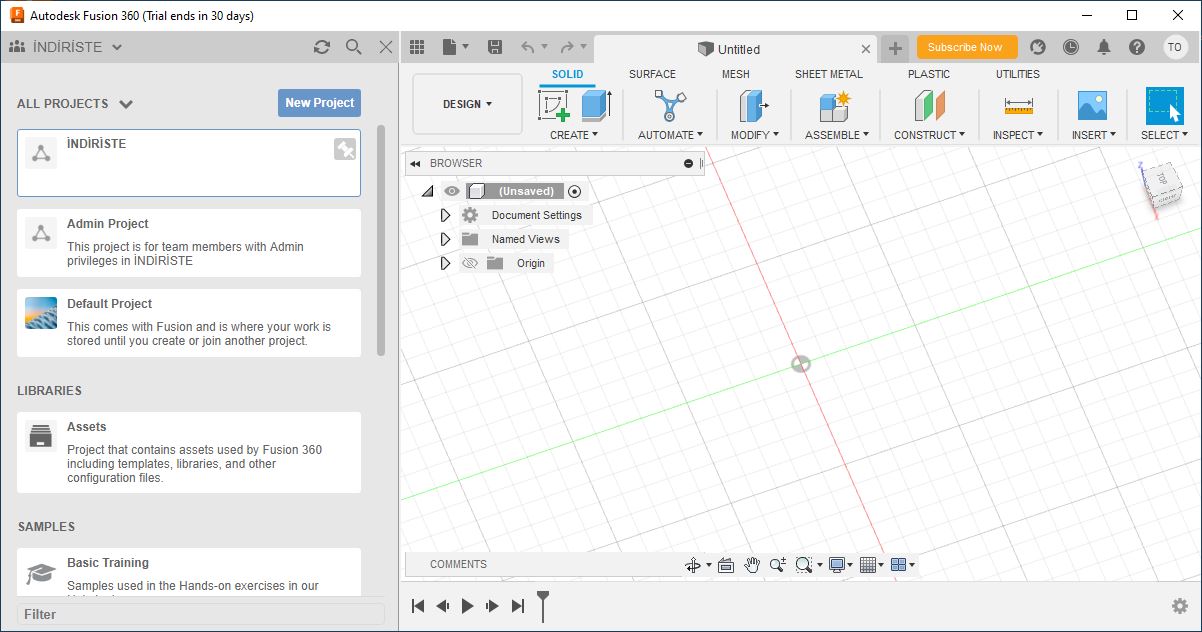Screen dimensions: 1202x632
Task: Click the Look At icon
Action: tap(726, 565)
